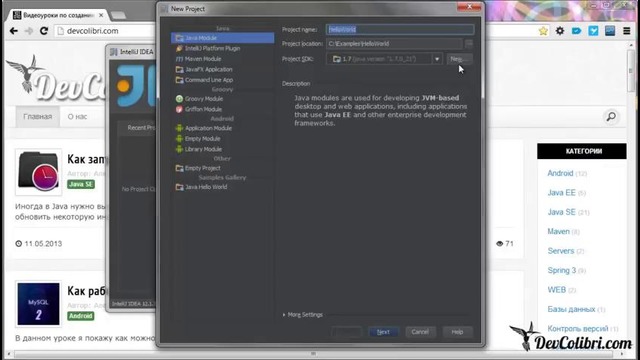The height and width of the screenshot is (360, 640).
Task: Bookmark page with star icon
Action: (x=543, y=31)
